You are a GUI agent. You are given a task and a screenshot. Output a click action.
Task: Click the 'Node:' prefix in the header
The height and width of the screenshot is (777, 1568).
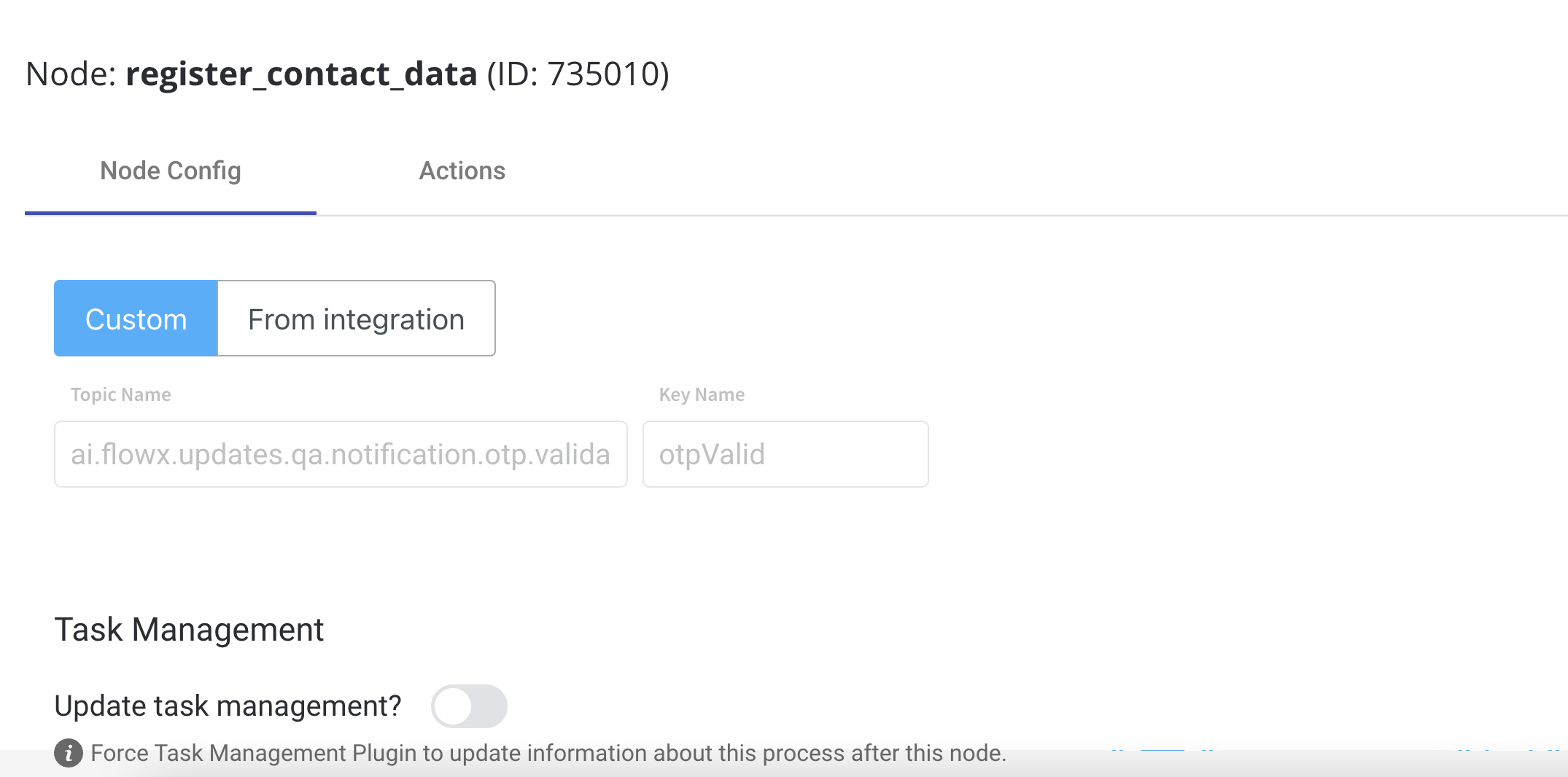coord(71,74)
